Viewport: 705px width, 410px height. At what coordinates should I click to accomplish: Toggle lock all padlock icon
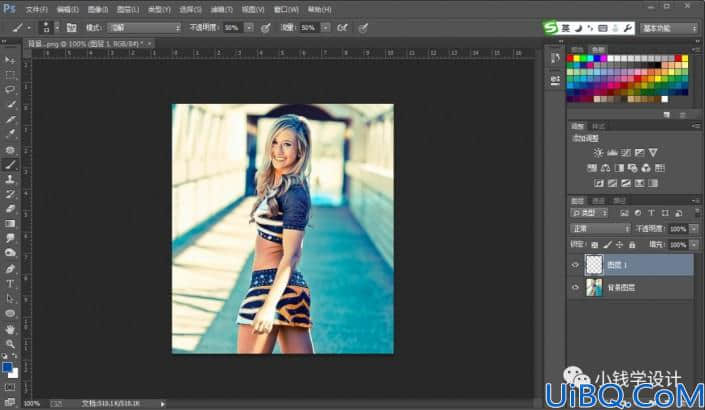click(632, 245)
